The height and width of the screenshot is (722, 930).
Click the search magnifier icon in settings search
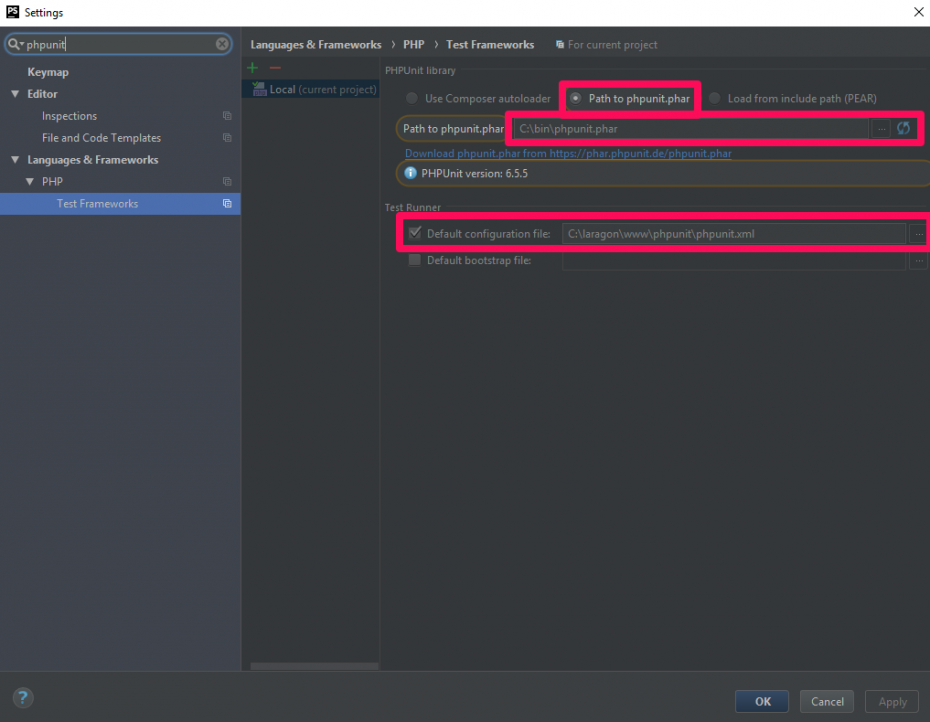(13, 44)
